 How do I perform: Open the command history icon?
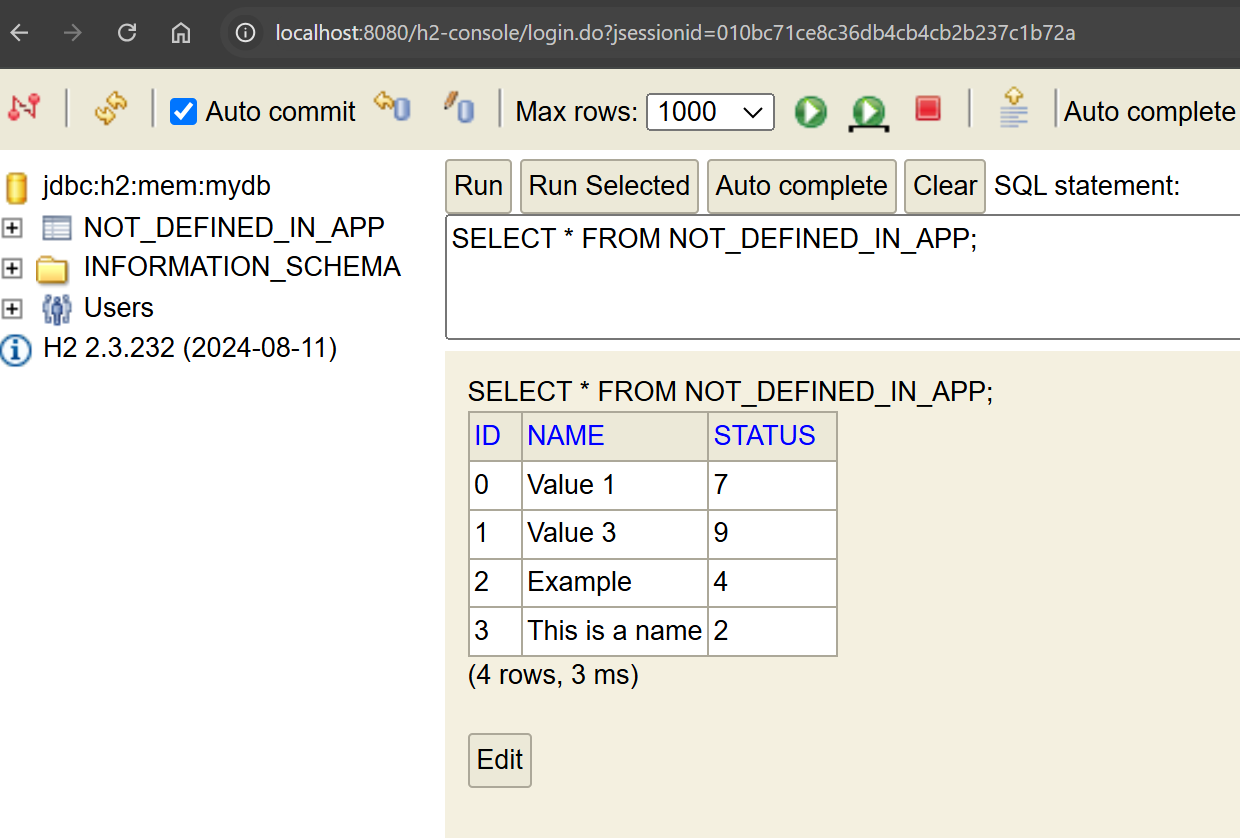[1014, 108]
